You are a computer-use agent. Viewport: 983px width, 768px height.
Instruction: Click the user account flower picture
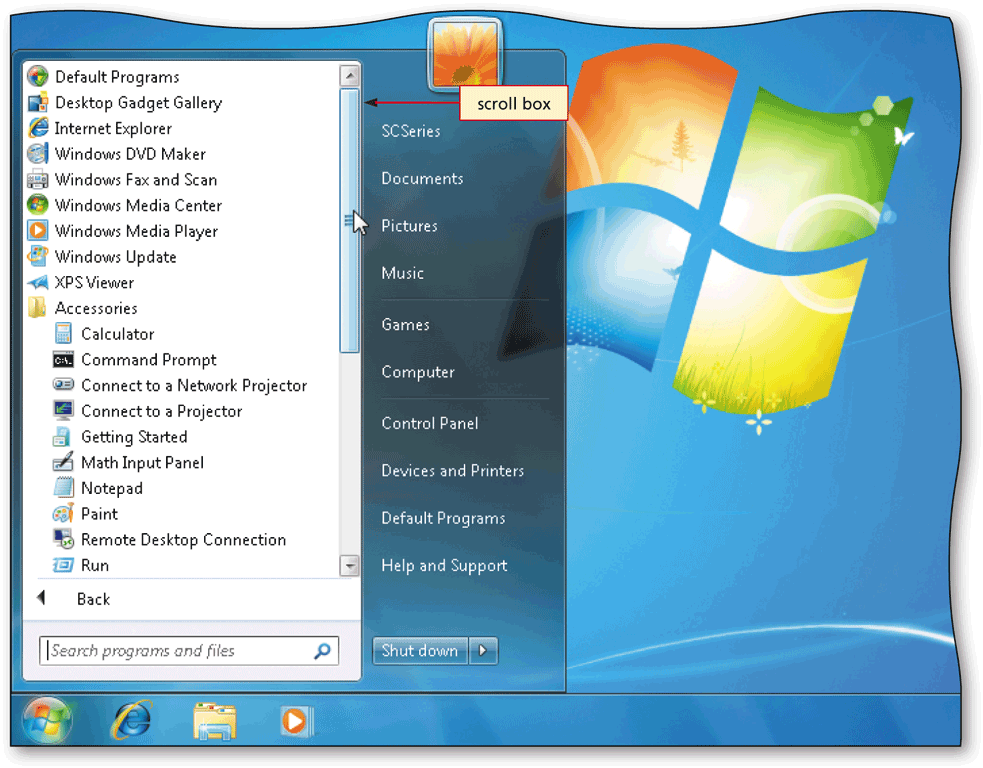(465, 53)
